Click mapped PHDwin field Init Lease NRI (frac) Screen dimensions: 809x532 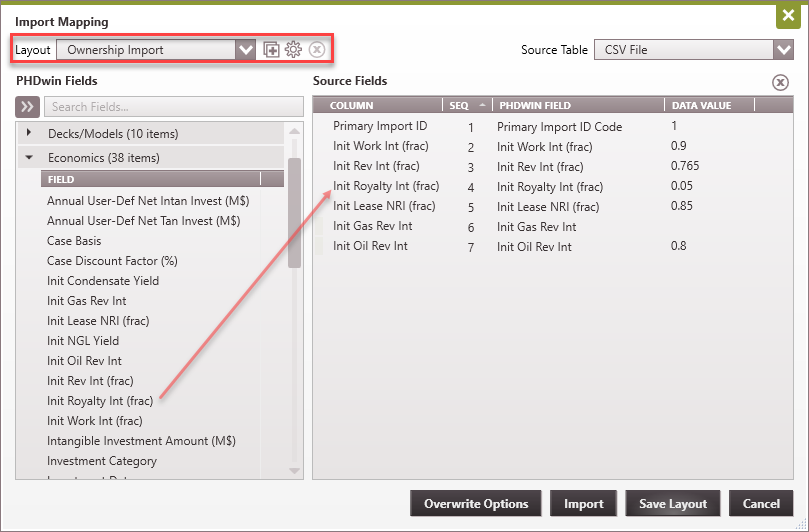click(548, 207)
